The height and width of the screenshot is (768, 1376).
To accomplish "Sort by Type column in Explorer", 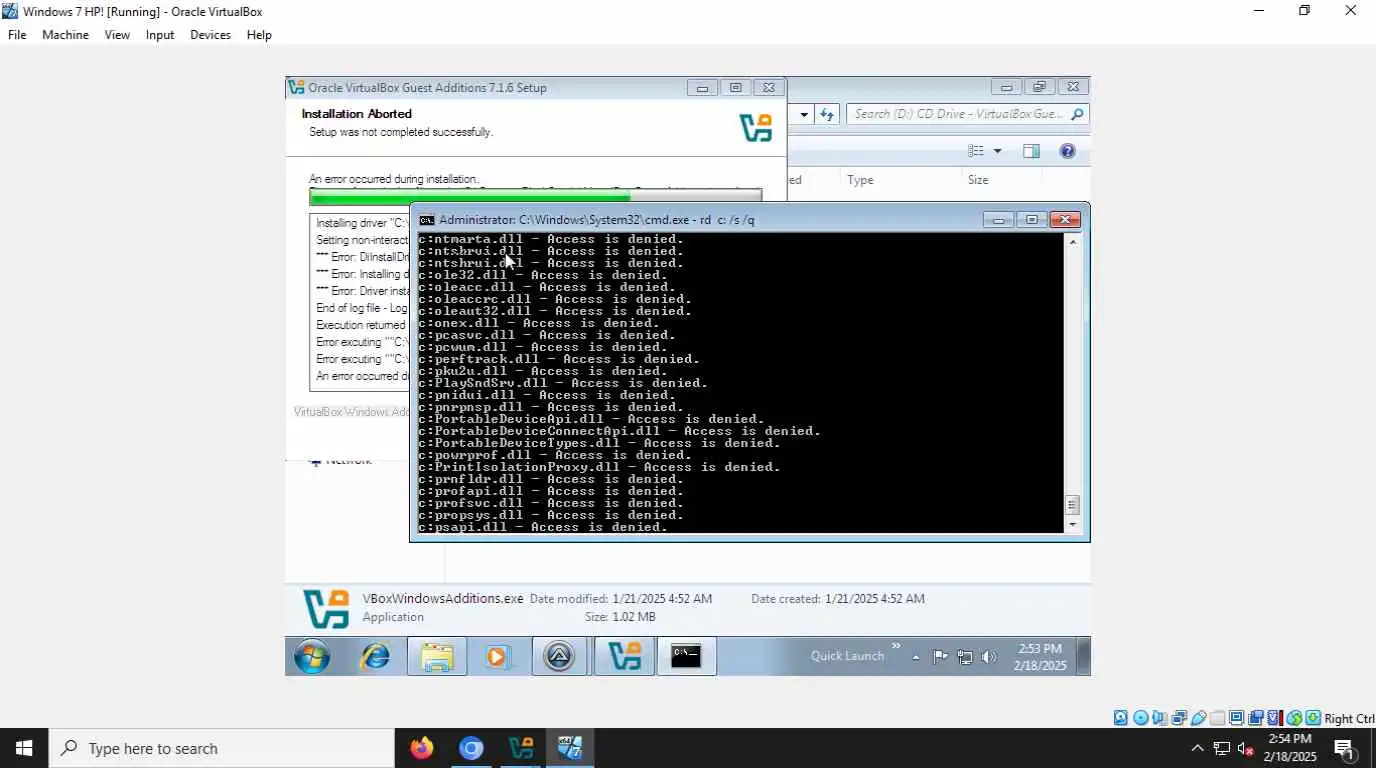I will pyautogui.click(x=860, y=180).
